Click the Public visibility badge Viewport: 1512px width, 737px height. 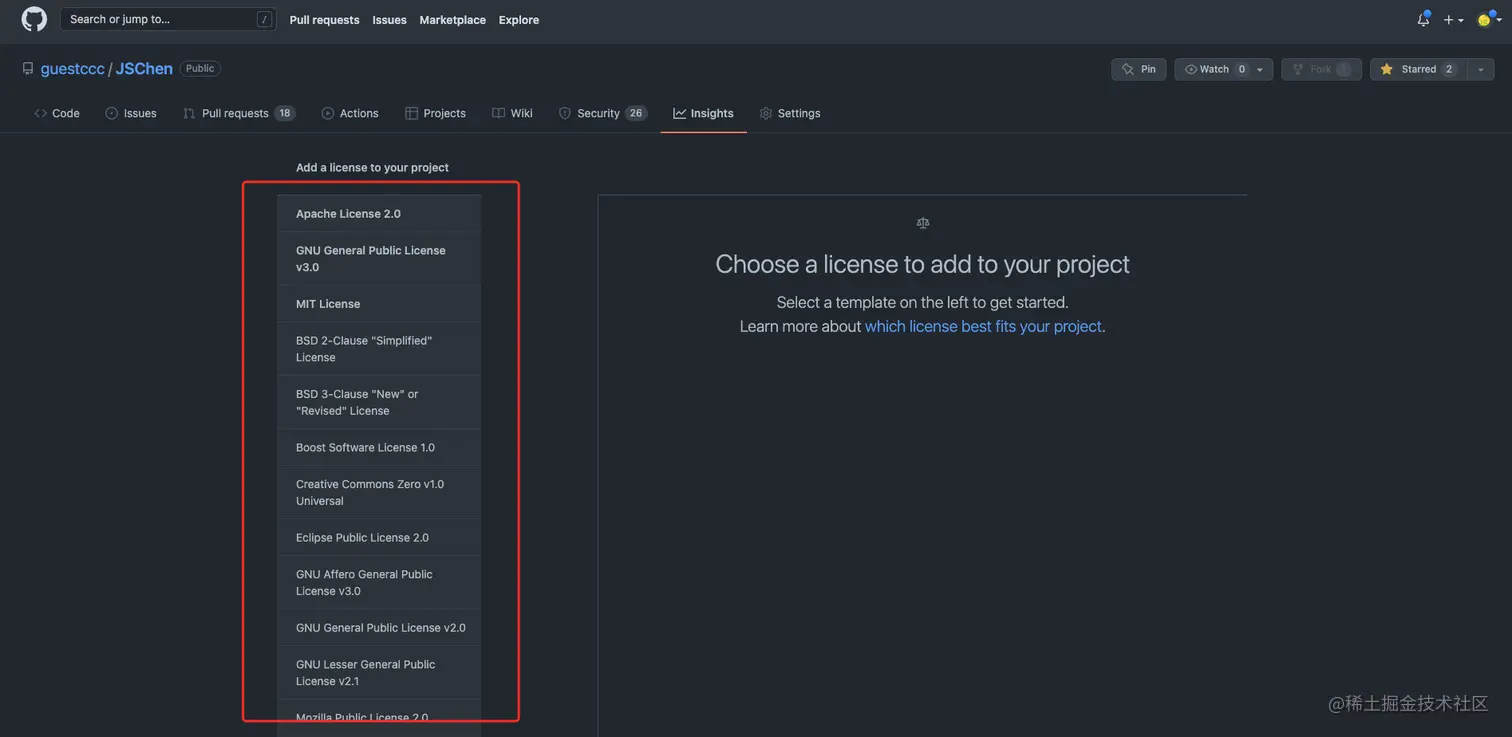(200, 69)
